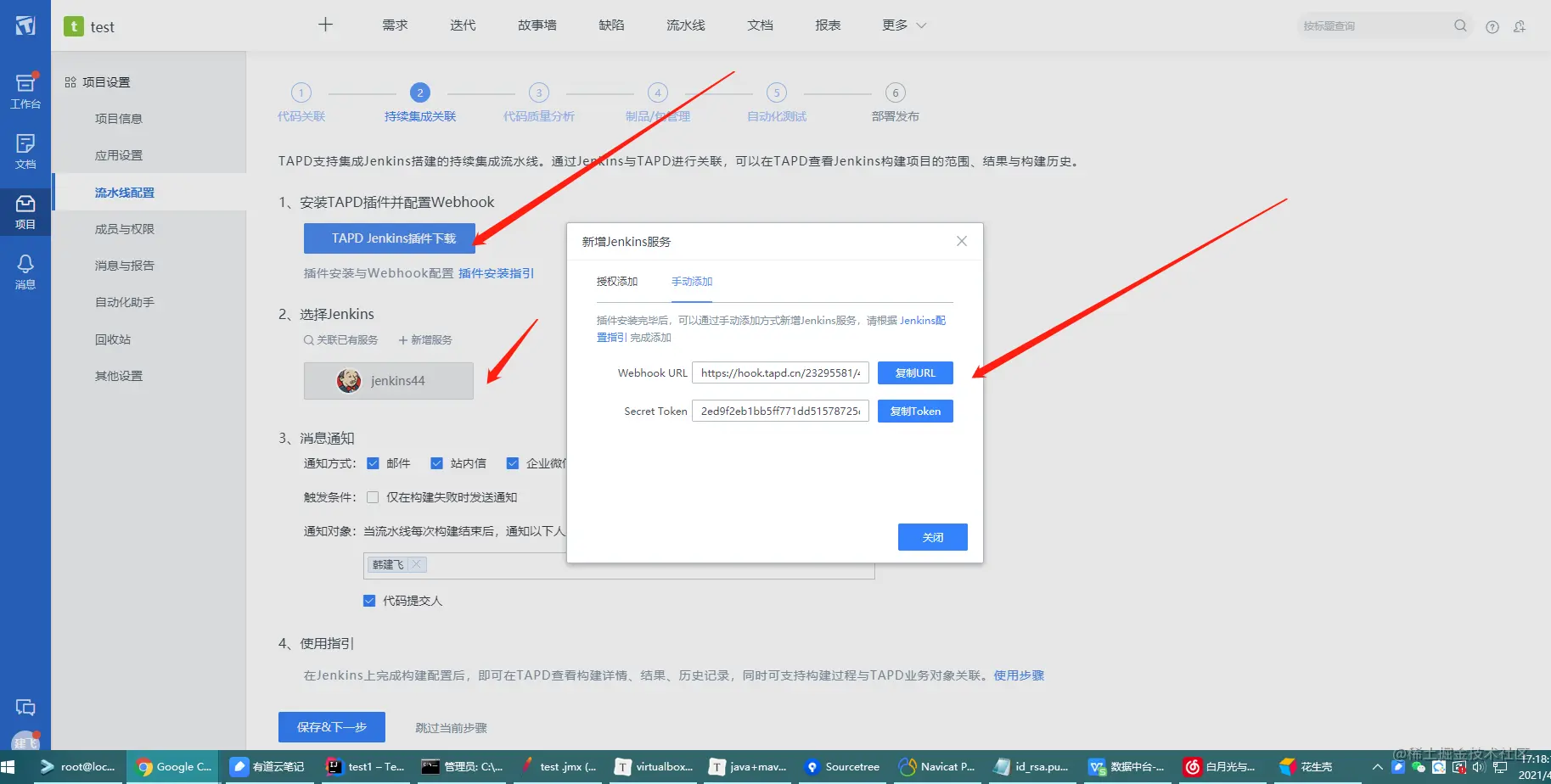1551x784 pixels.
Task: Open 回收站 in the settings menu
Action: (113, 339)
